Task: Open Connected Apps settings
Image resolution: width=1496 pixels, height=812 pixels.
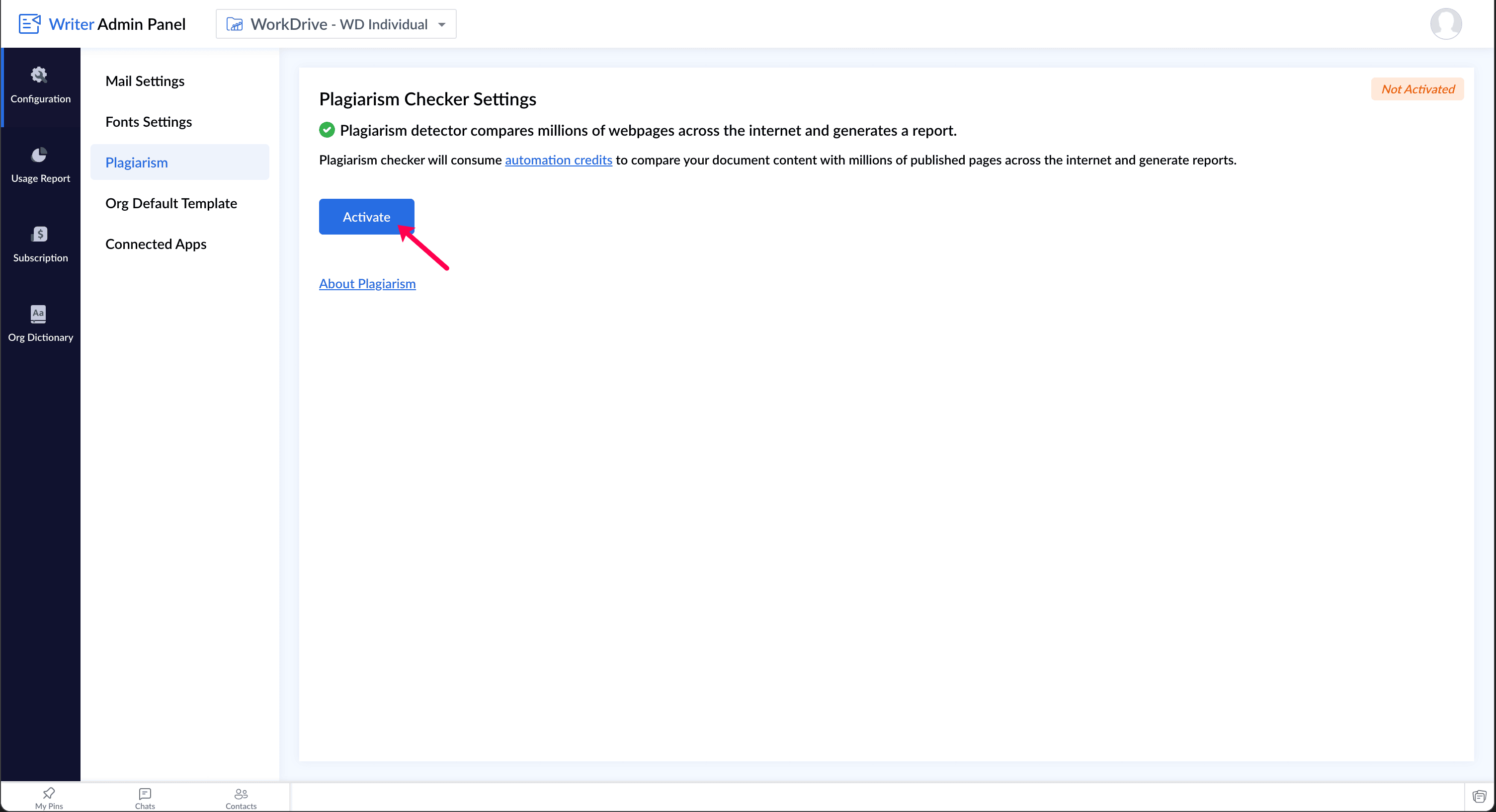Action: [x=156, y=244]
